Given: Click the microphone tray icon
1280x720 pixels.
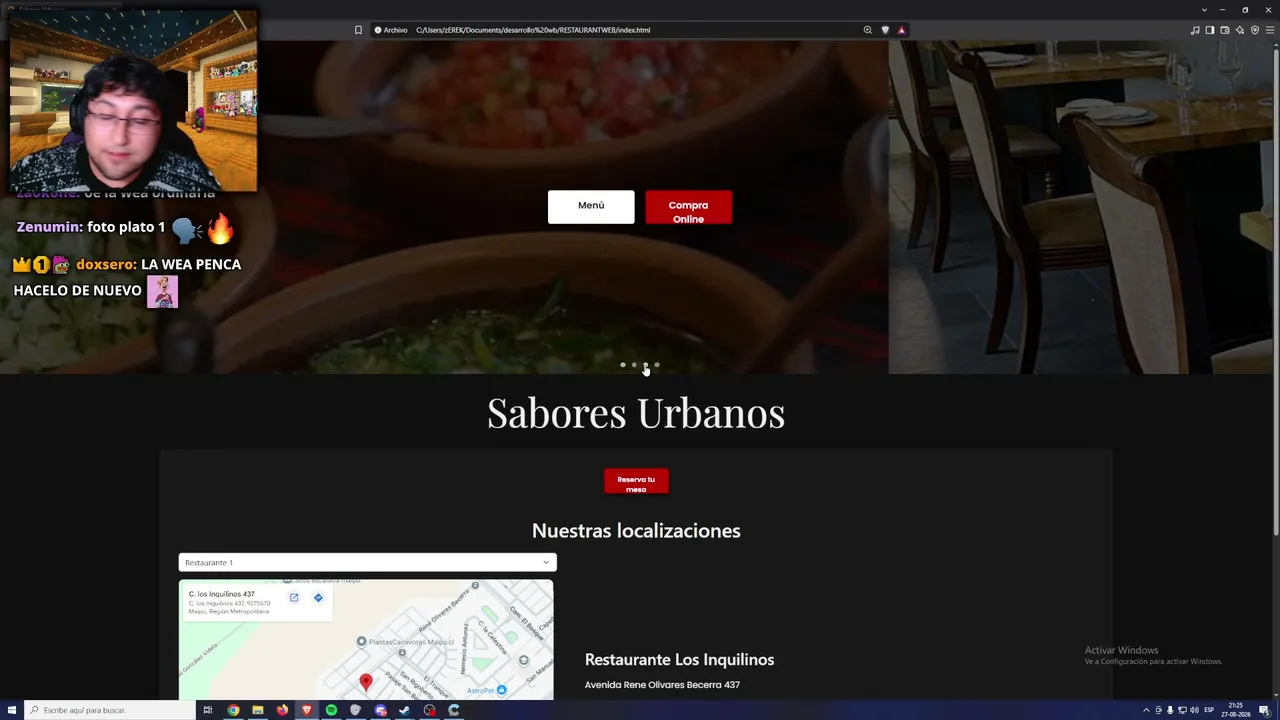Looking at the screenshot, I should click(x=1170, y=710).
